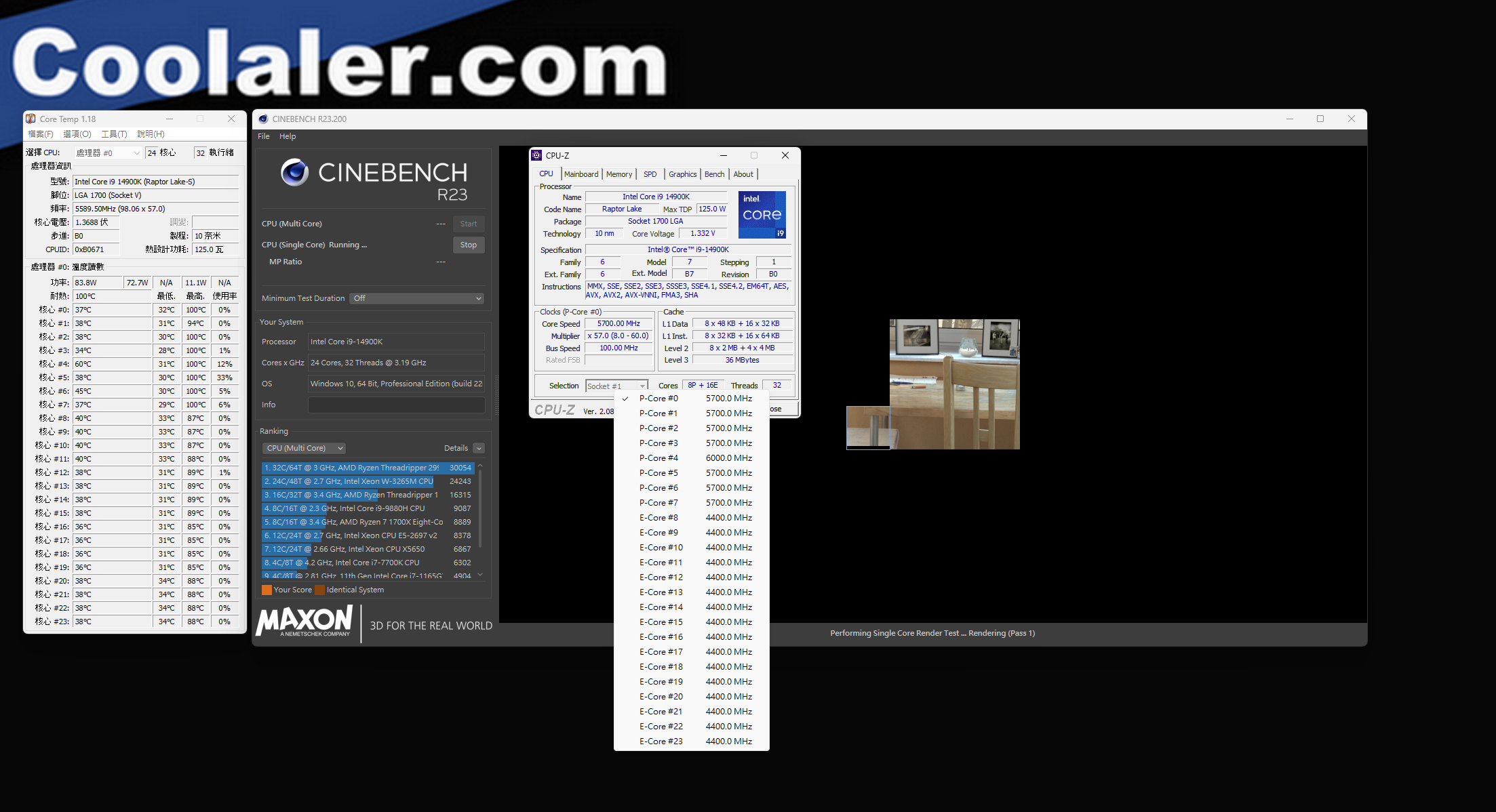Image resolution: width=1496 pixels, height=812 pixels.
Task: Click the CPU-Z Core Speed value
Action: pyautogui.click(x=618, y=324)
